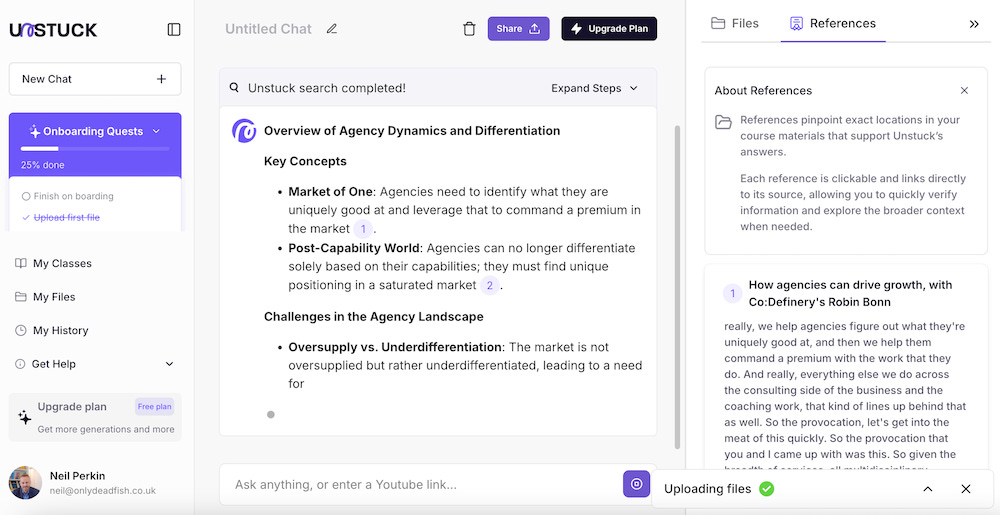Click the Post-Capability World bold term
The image size is (1000, 515).
354,248
